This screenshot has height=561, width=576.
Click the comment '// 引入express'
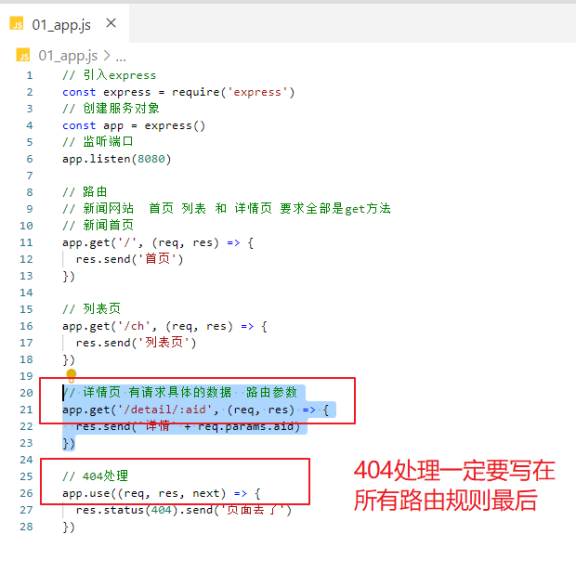(109, 75)
